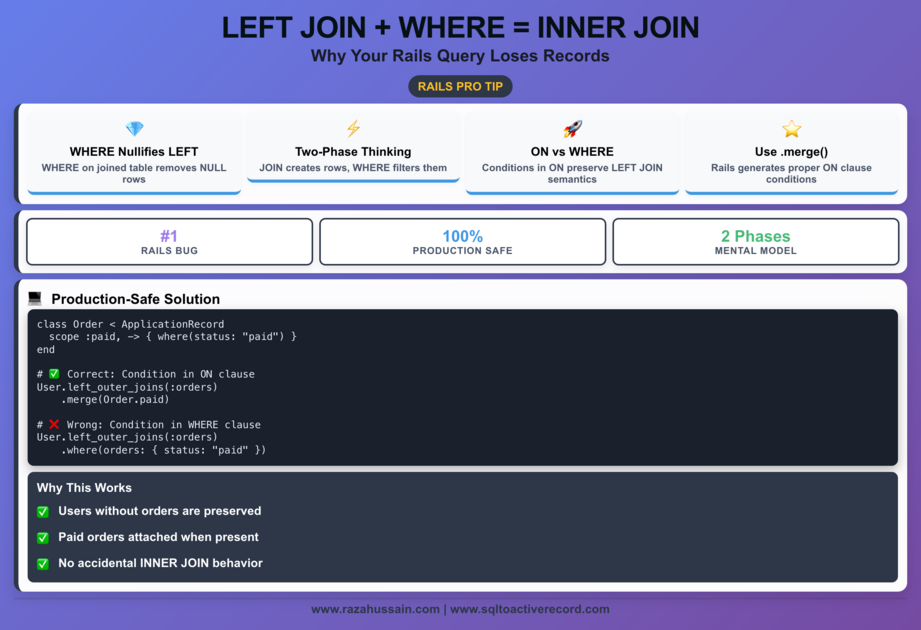Click the 'end' keyword in the code block
This screenshot has height=630, width=921.
pyautogui.click(x=46, y=349)
